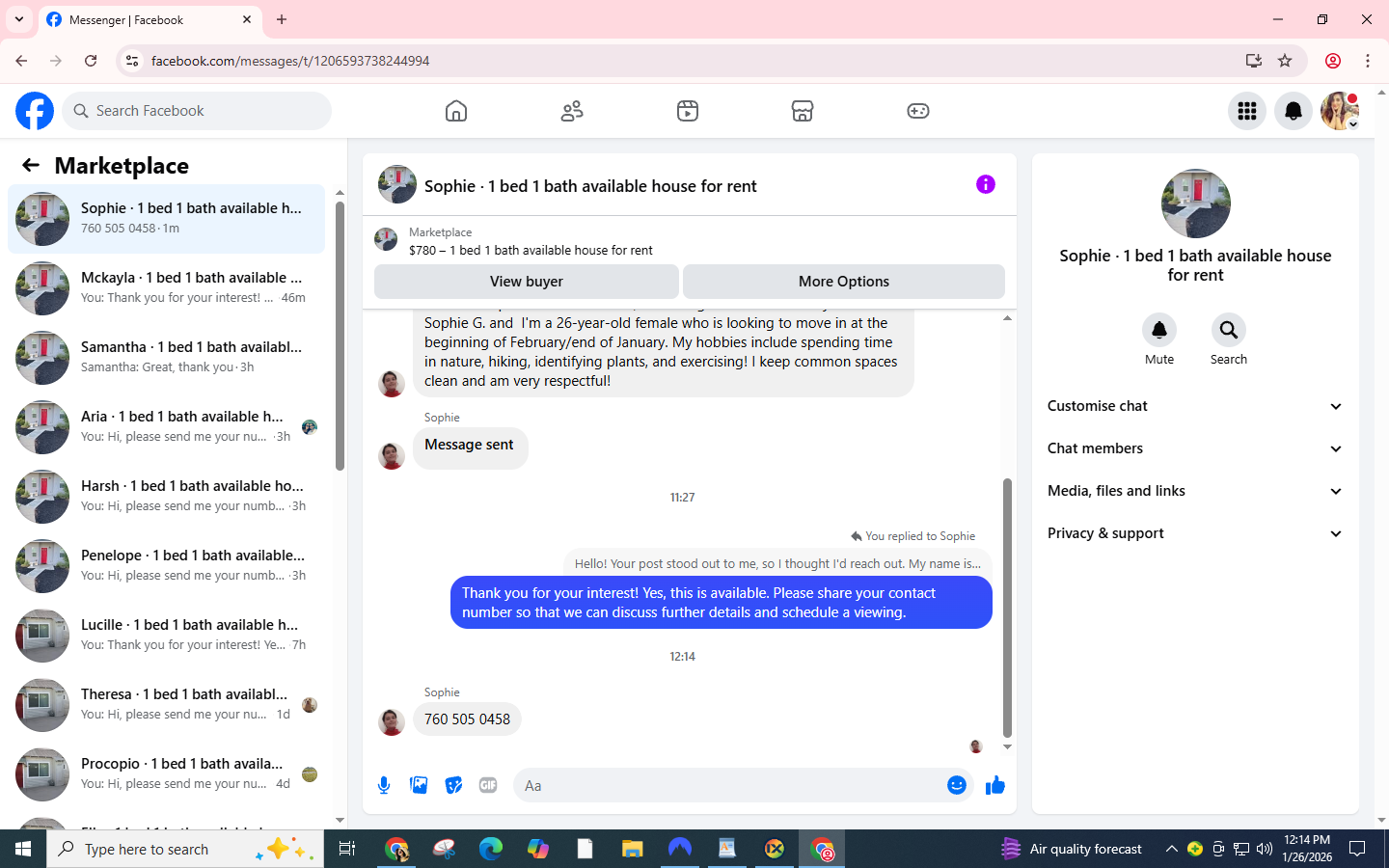This screenshot has width=1389, height=868.
Task: Click the 760 505 0458 message bubble
Action: click(467, 719)
